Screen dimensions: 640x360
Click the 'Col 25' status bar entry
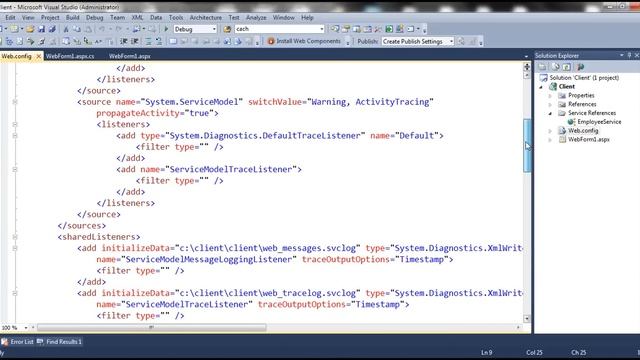point(534,352)
